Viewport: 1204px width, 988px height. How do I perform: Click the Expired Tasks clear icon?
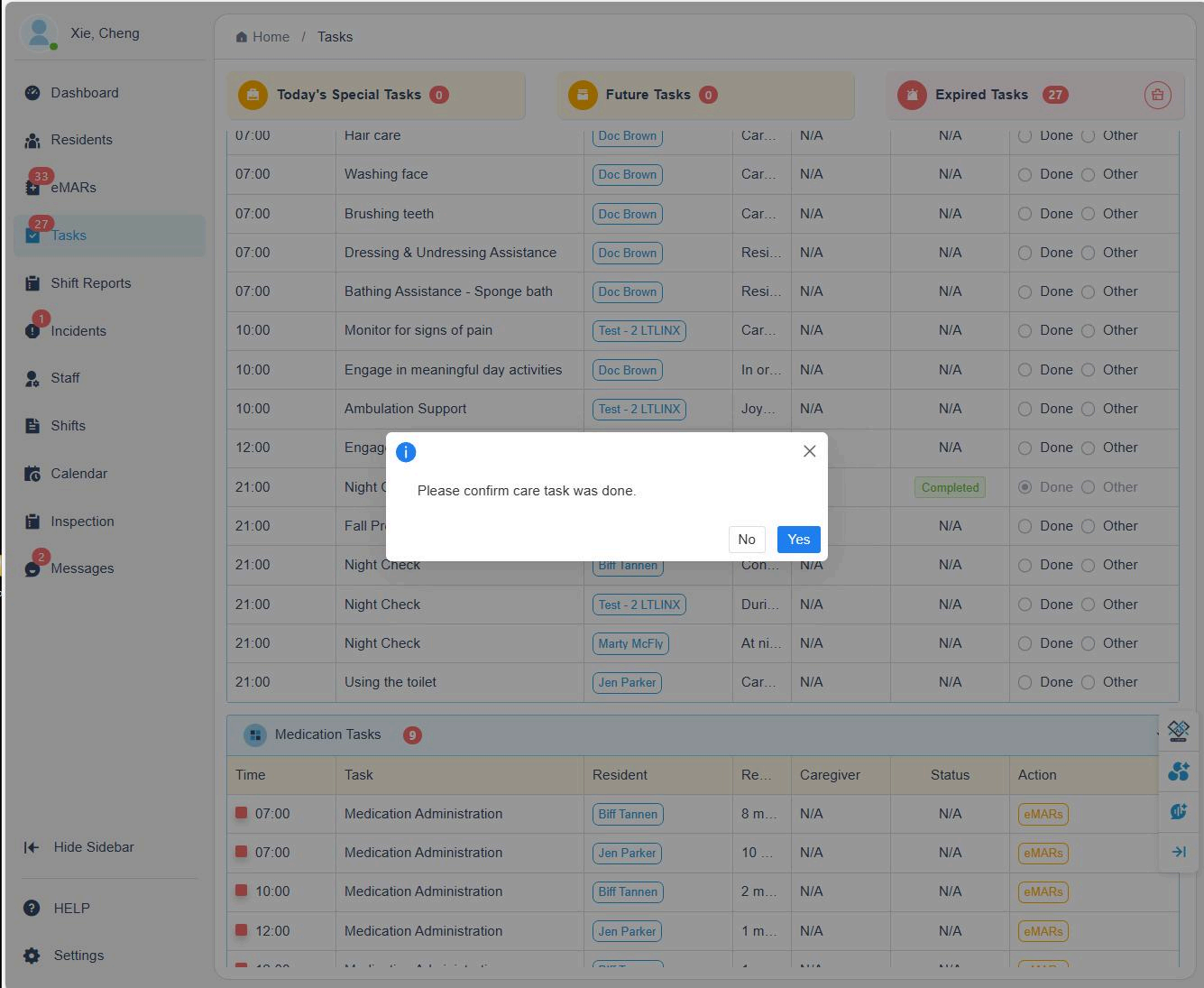click(x=1158, y=95)
